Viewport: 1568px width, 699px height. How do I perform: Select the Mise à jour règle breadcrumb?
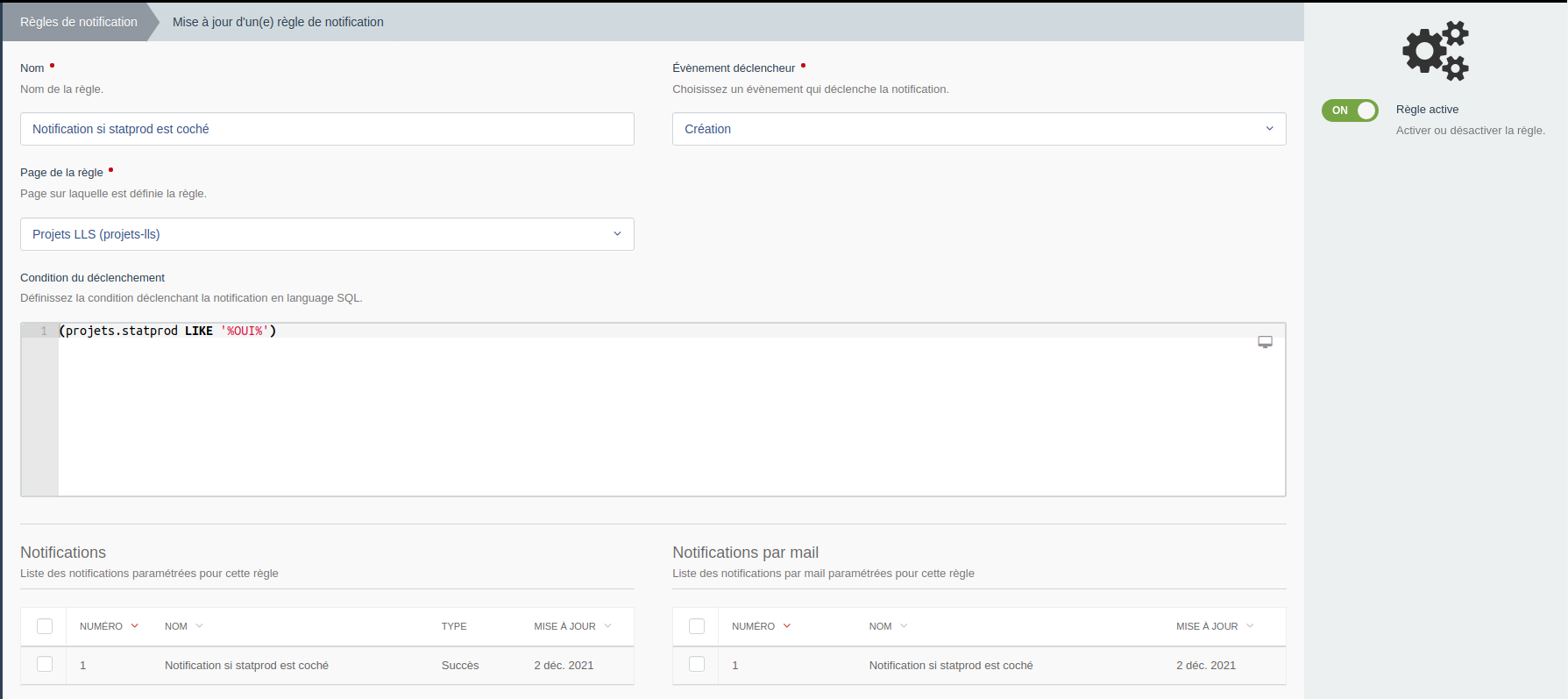tap(278, 22)
